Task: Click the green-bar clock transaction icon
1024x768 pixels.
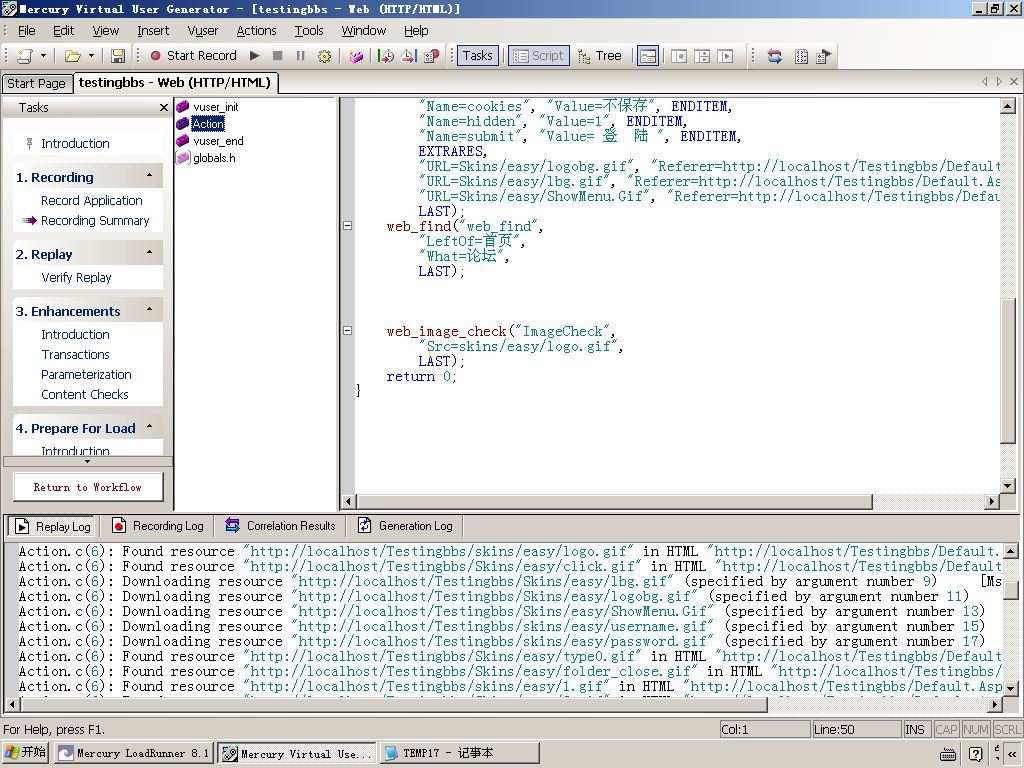Action: (x=386, y=56)
